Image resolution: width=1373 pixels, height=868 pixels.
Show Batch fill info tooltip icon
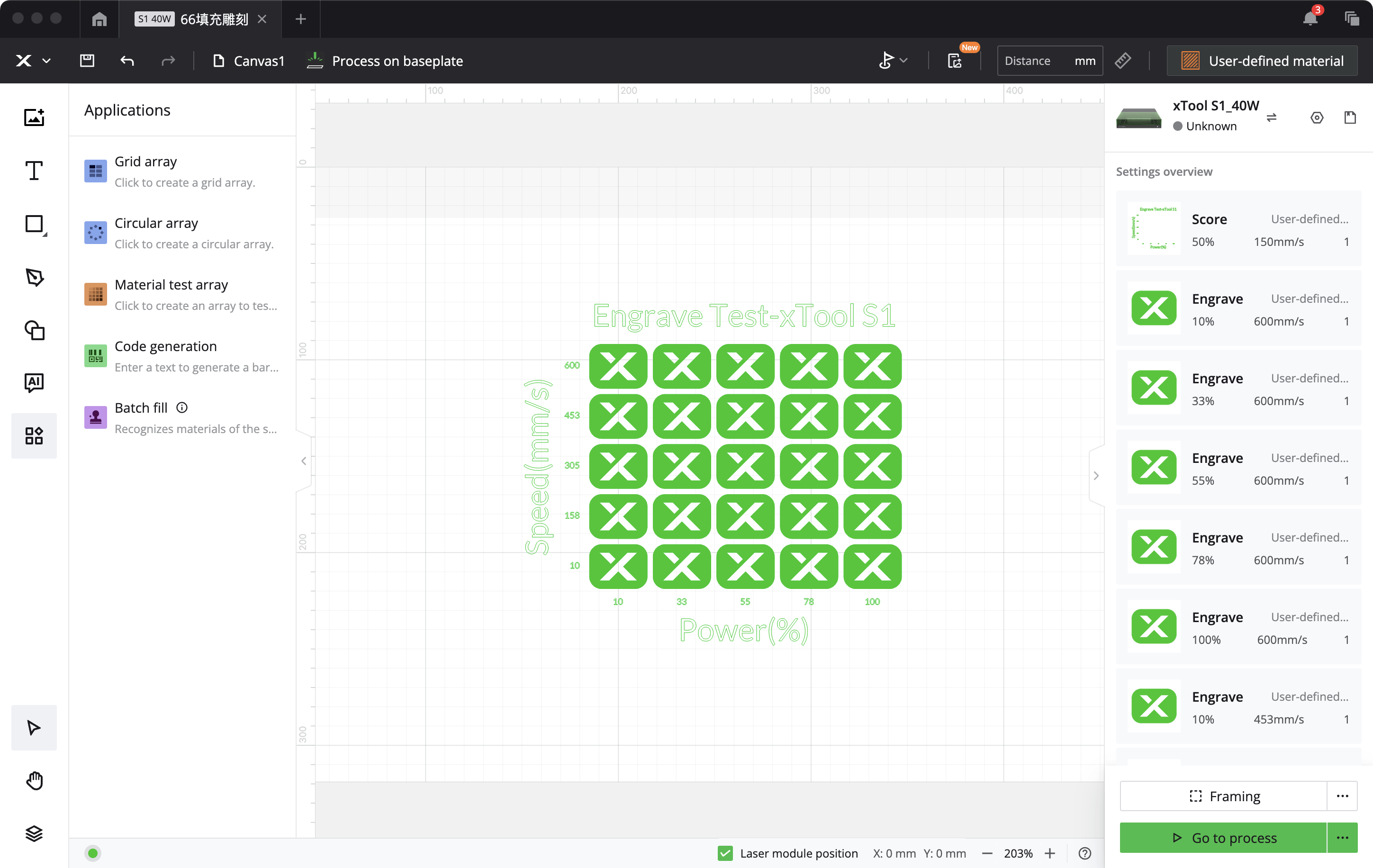(182, 408)
